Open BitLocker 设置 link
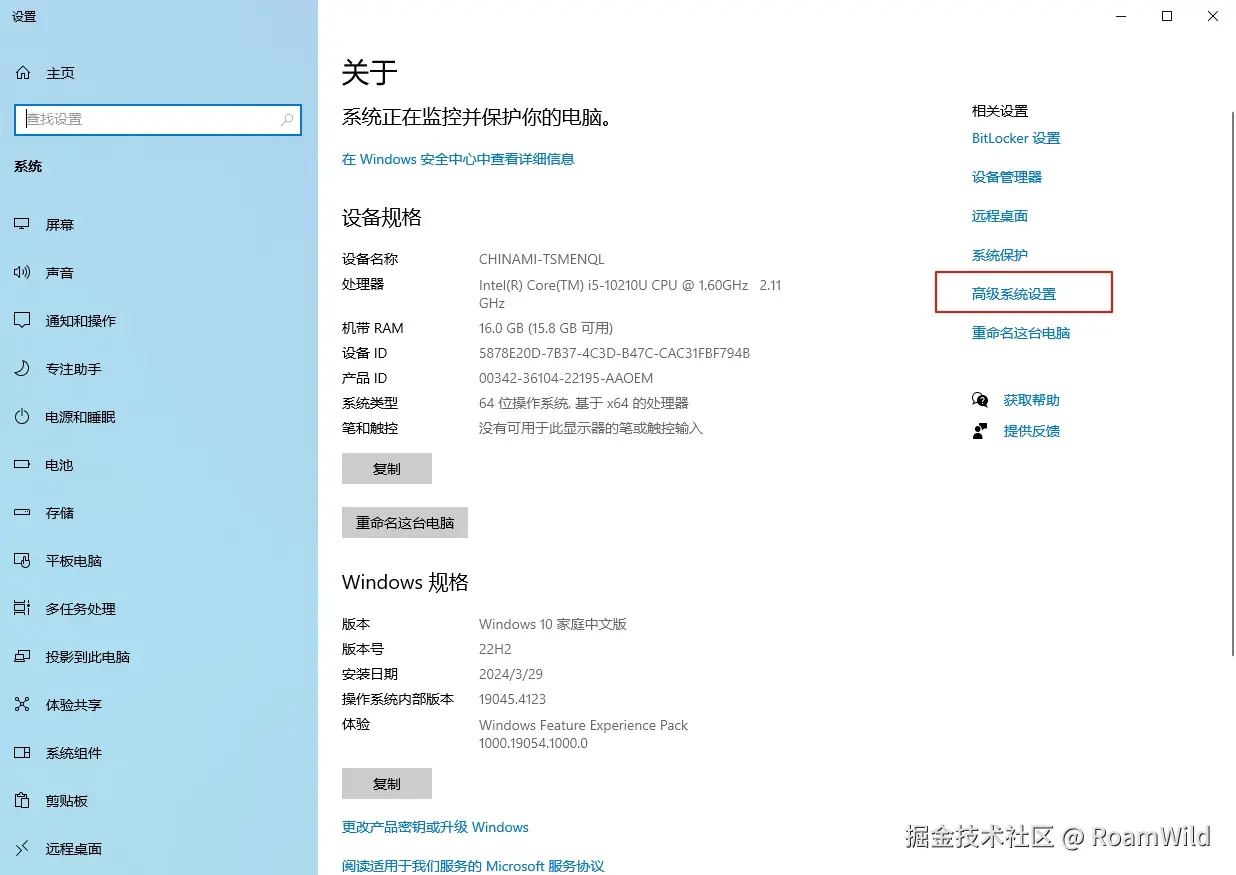This screenshot has height=875, width=1236. (1016, 138)
